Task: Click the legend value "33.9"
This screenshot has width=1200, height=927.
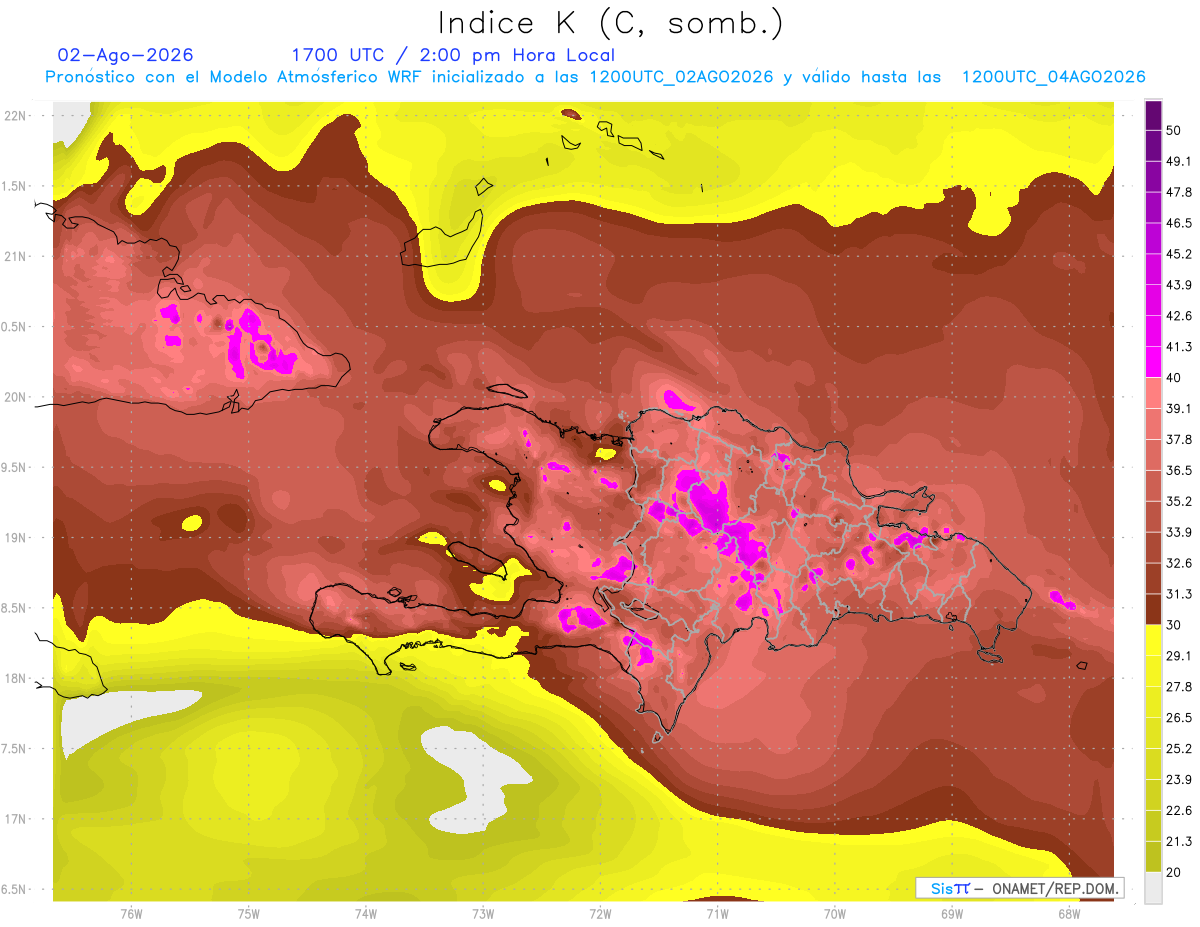Action: (1179, 532)
